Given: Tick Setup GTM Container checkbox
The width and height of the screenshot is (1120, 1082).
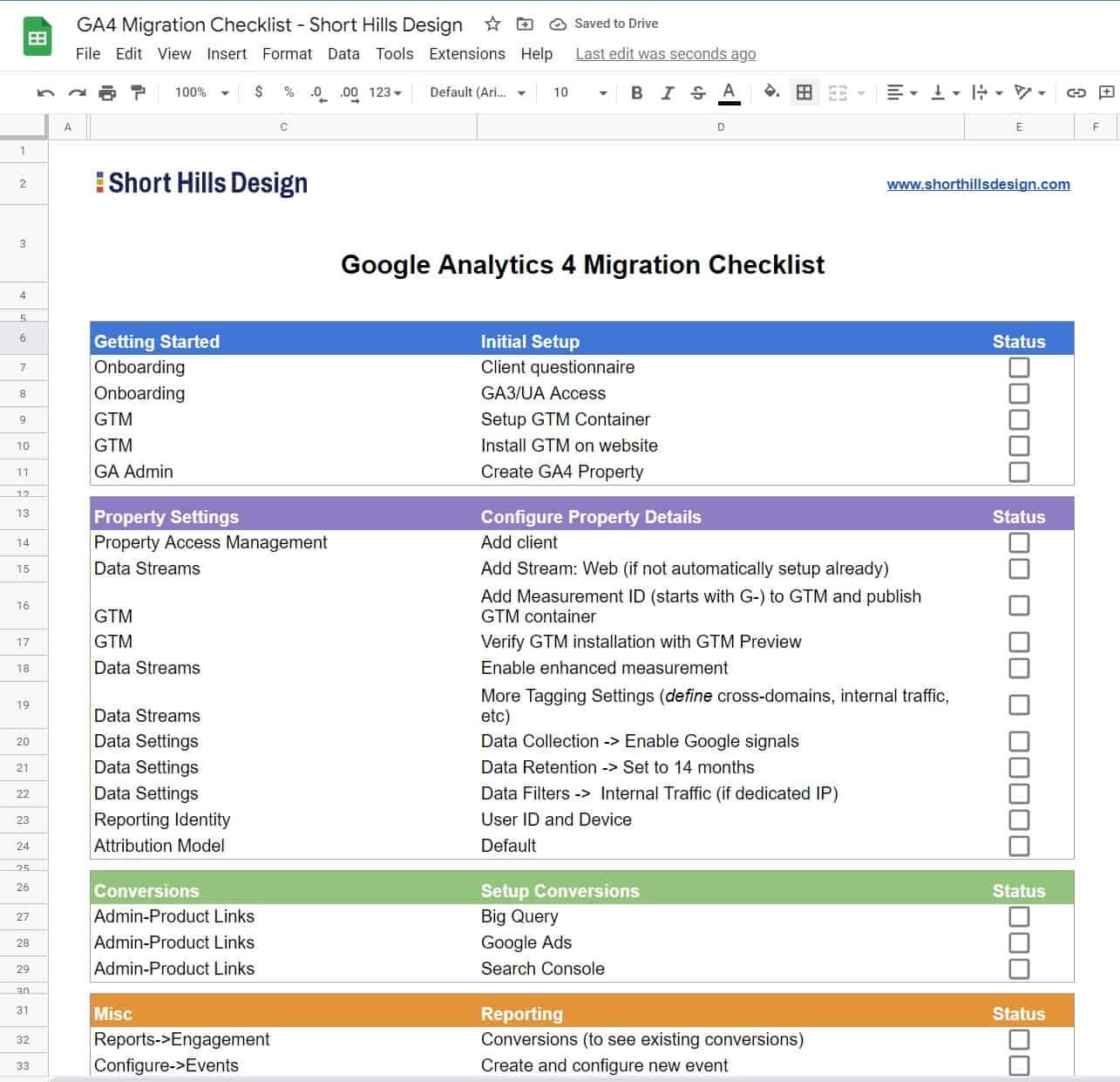Looking at the screenshot, I should [1019, 419].
